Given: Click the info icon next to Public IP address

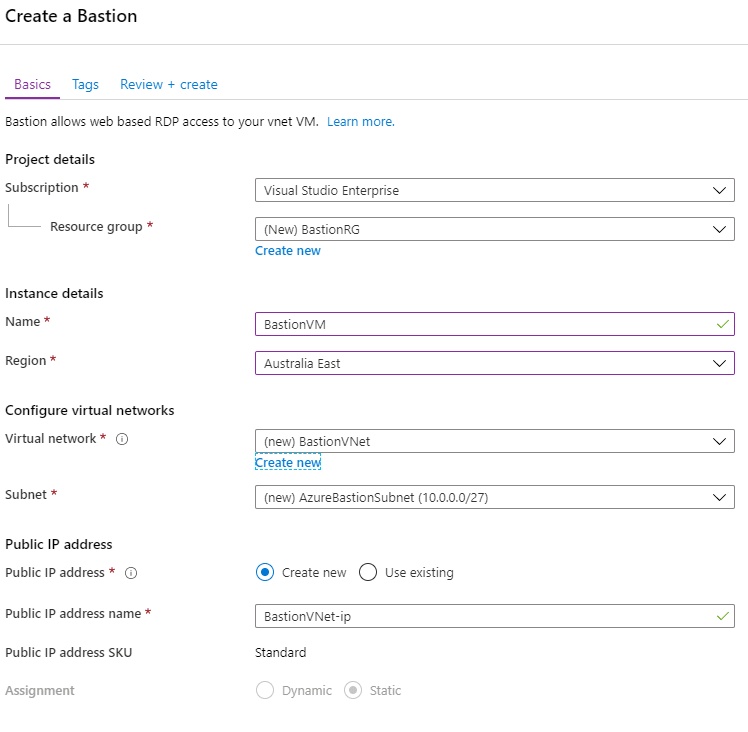Looking at the screenshot, I should coord(131,573).
